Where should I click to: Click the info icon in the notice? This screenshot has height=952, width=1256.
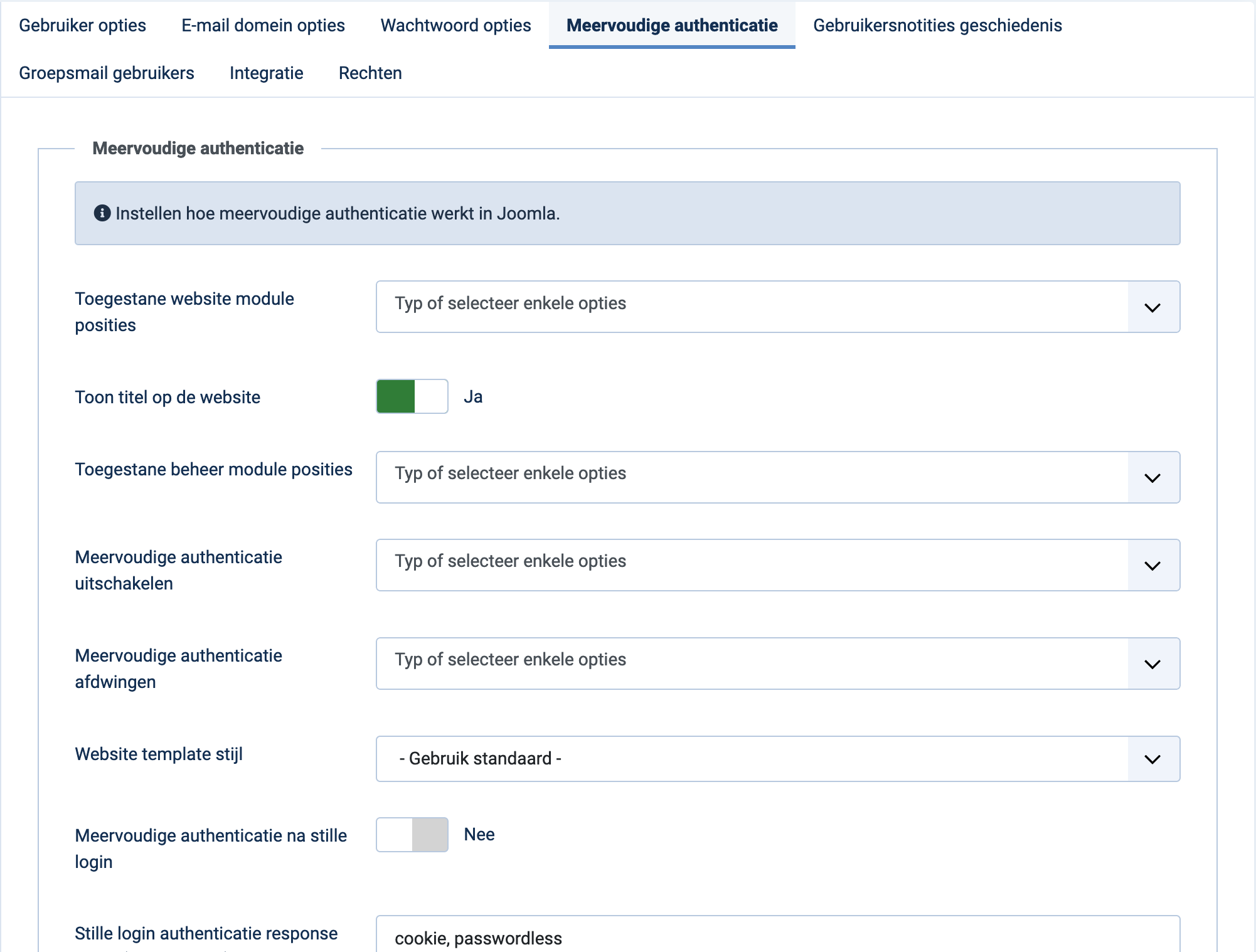(x=102, y=213)
